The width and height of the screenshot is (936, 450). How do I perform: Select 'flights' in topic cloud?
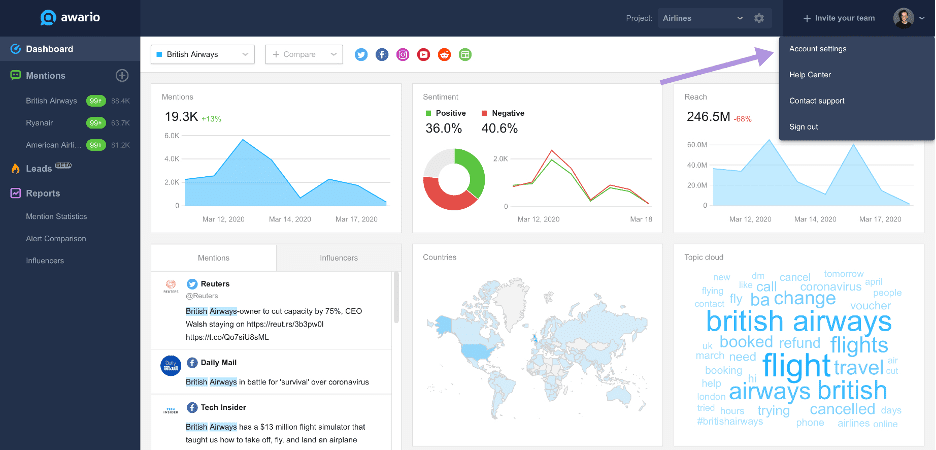(859, 345)
